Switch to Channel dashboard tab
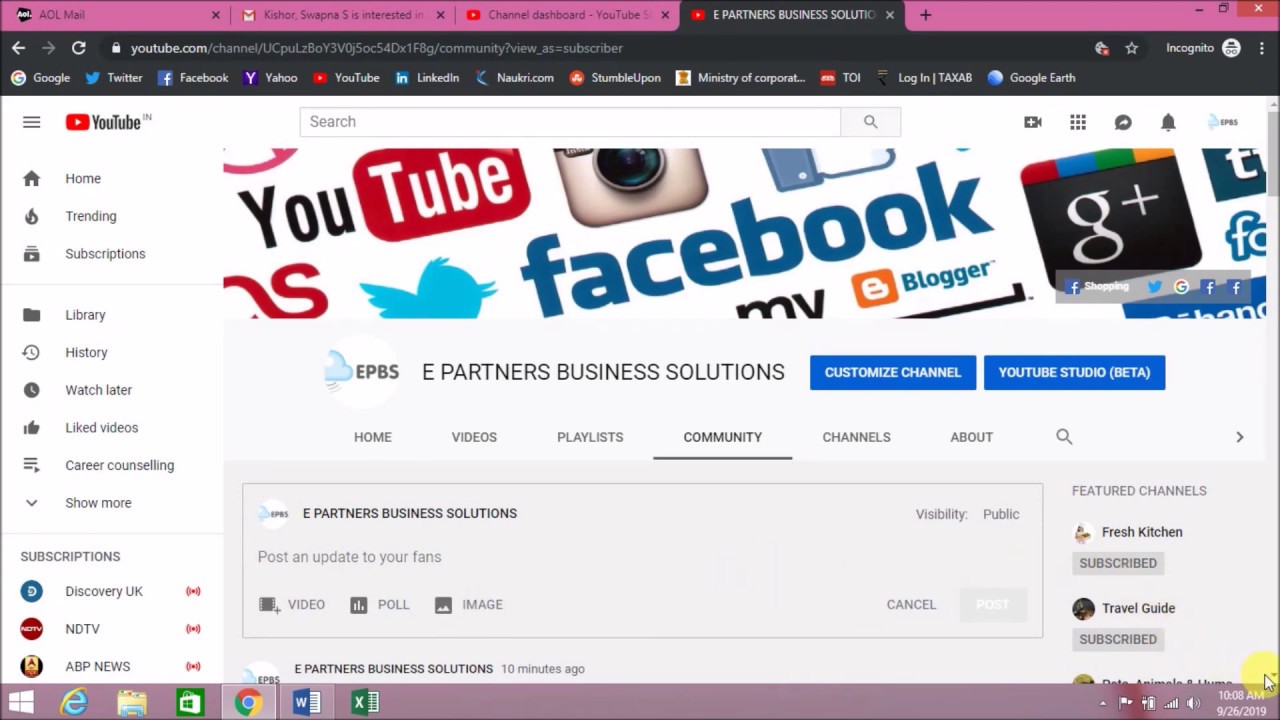 click(568, 15)
